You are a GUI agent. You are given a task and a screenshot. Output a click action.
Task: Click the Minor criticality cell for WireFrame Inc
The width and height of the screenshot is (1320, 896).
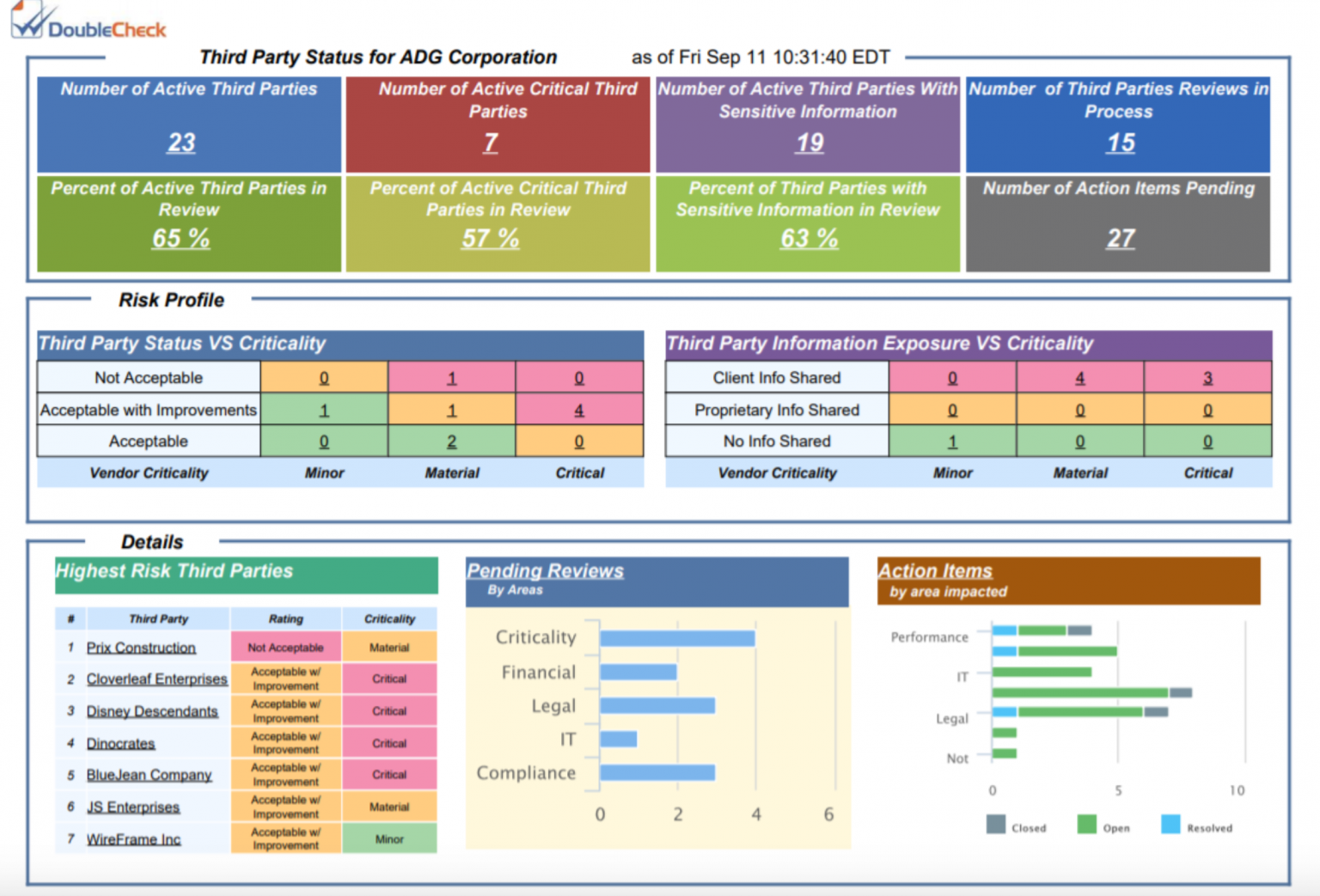[x=389, y=839]
